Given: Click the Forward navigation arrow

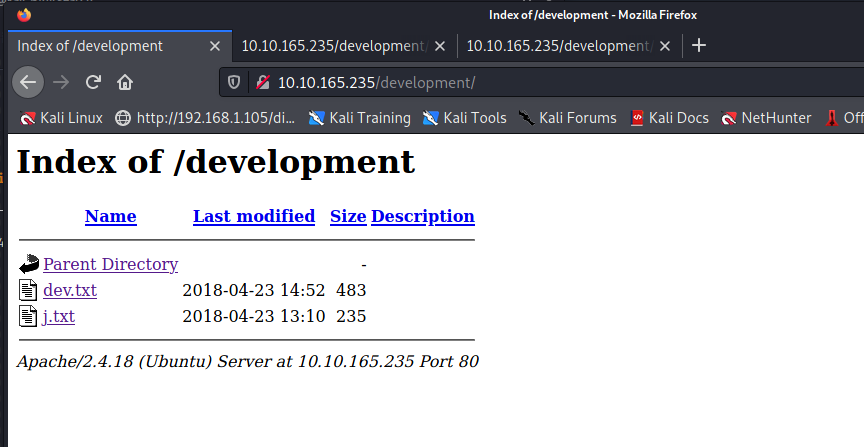Looking at the screenshot, I should (x=61, y=82).
